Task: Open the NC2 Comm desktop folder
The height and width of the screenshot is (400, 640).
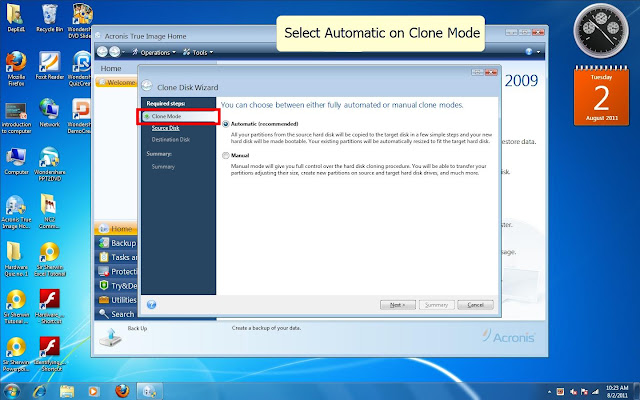Action: (49, 212)
